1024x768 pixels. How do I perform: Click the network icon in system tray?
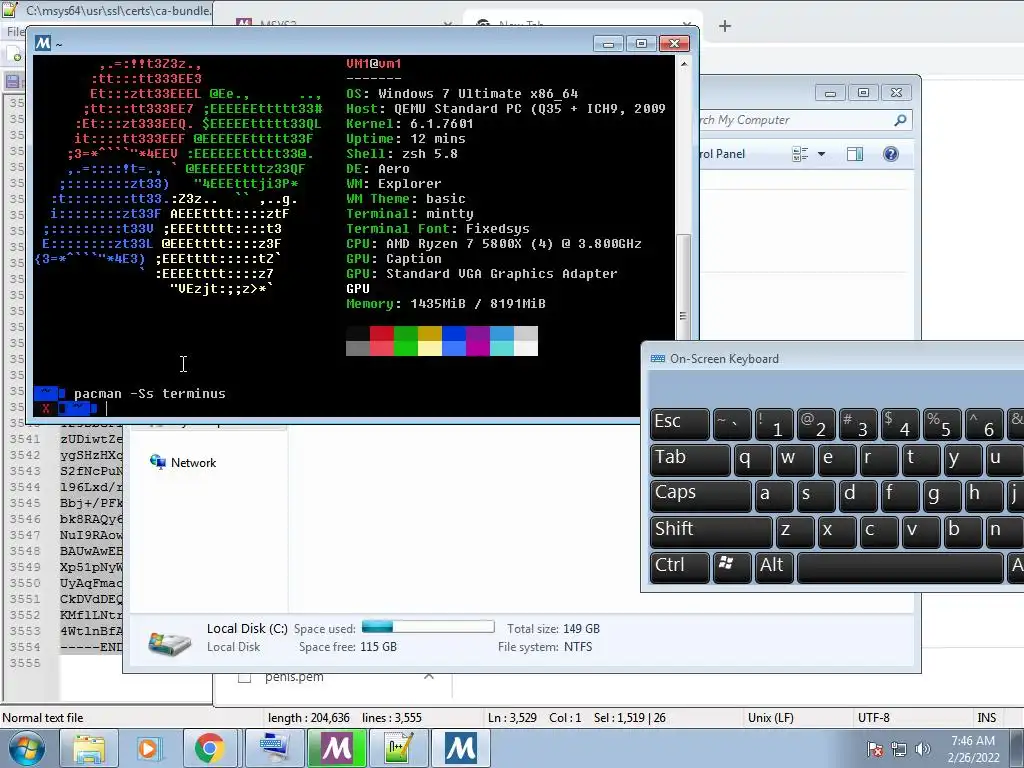pos(899,749)
